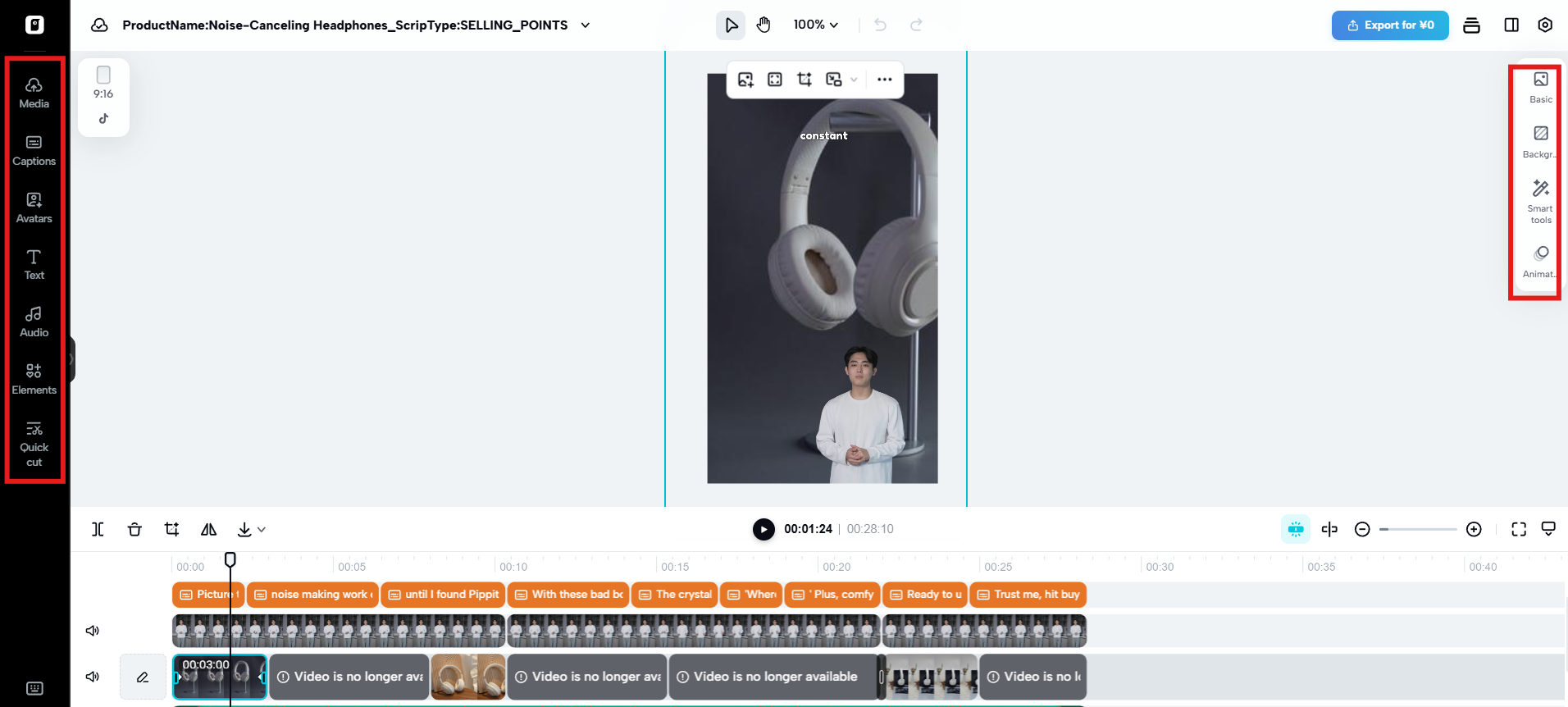Open Background settings on right panel
The image size is (1568, 707).
point(1541,142)
